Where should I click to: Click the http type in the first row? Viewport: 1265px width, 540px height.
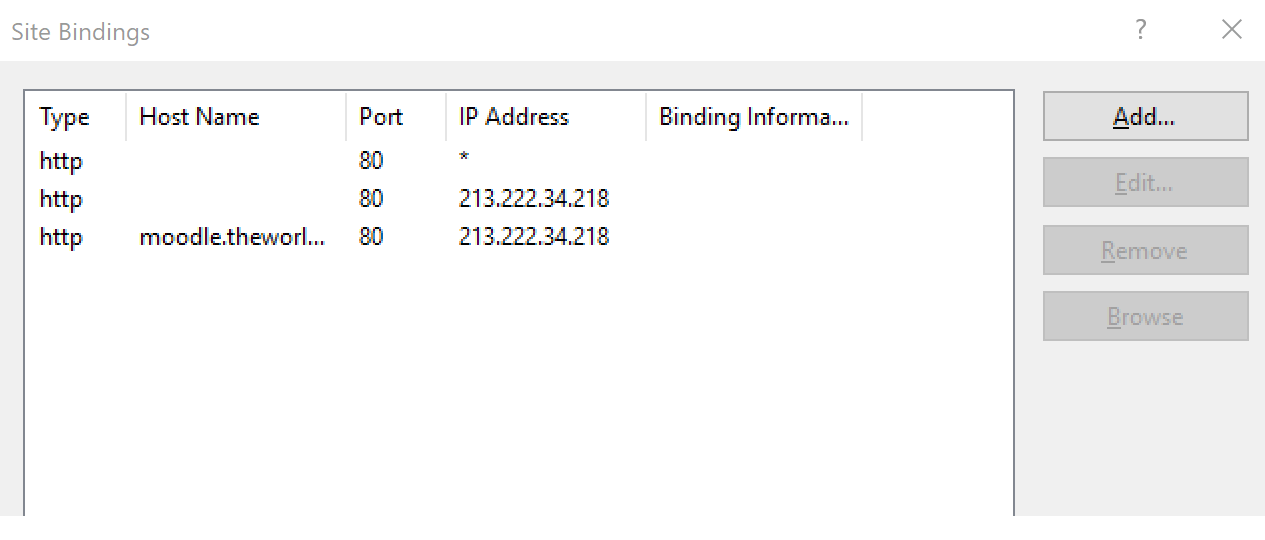(x=61, y=160)
